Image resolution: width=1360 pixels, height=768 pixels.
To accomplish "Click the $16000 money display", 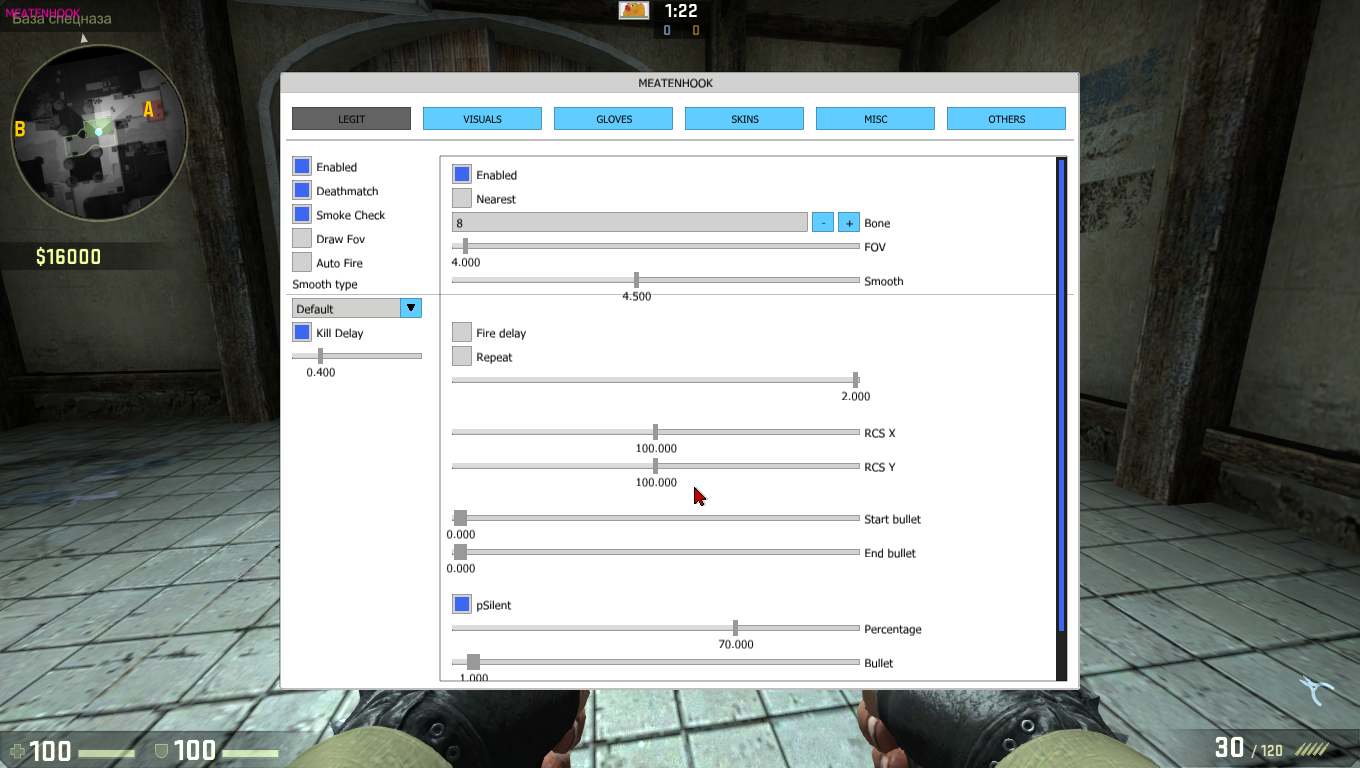I will point(68,257).
